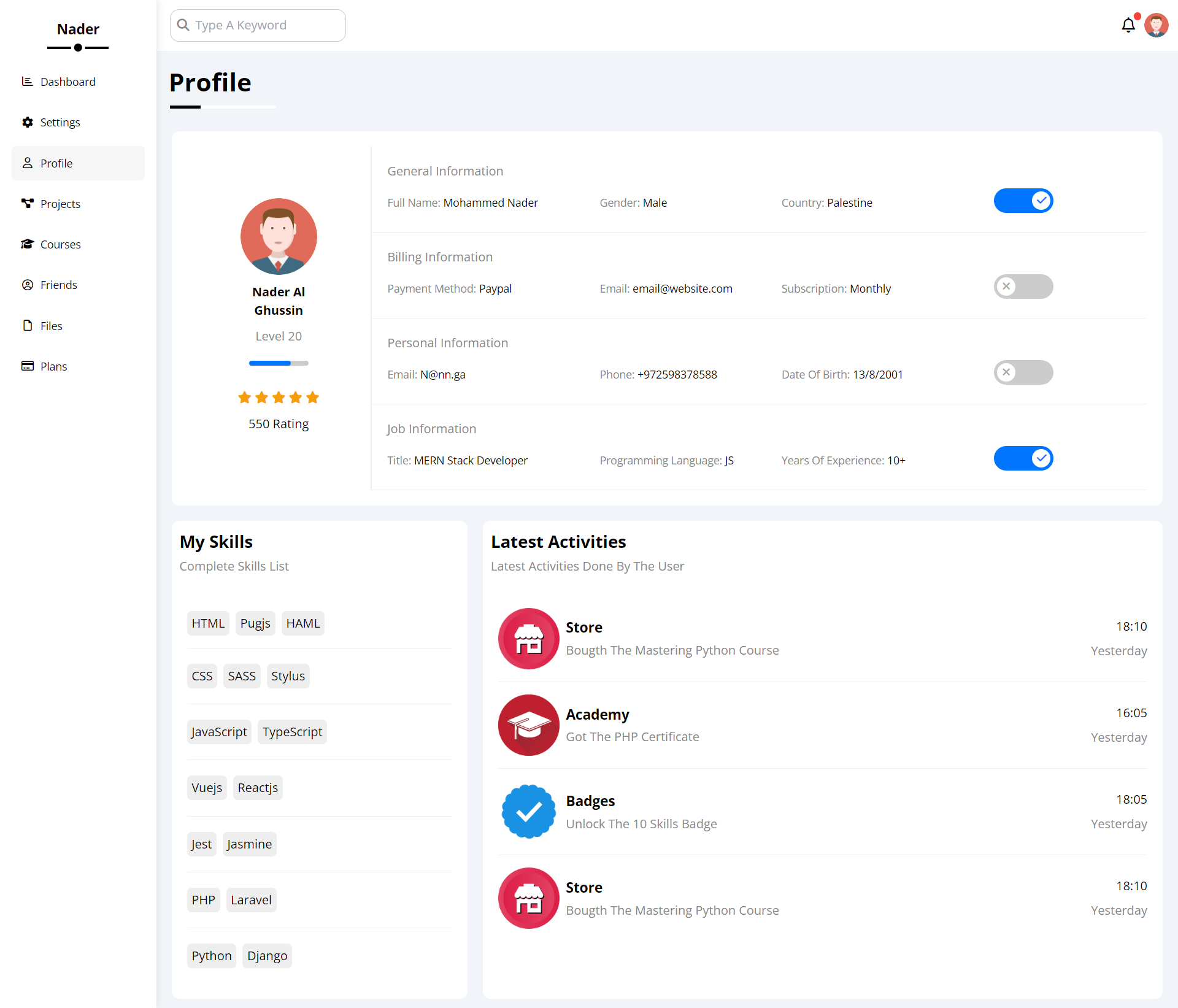Click the Reactjs skill tag
This screenshot has width=1178, height=1008.
tap(258, 788)
